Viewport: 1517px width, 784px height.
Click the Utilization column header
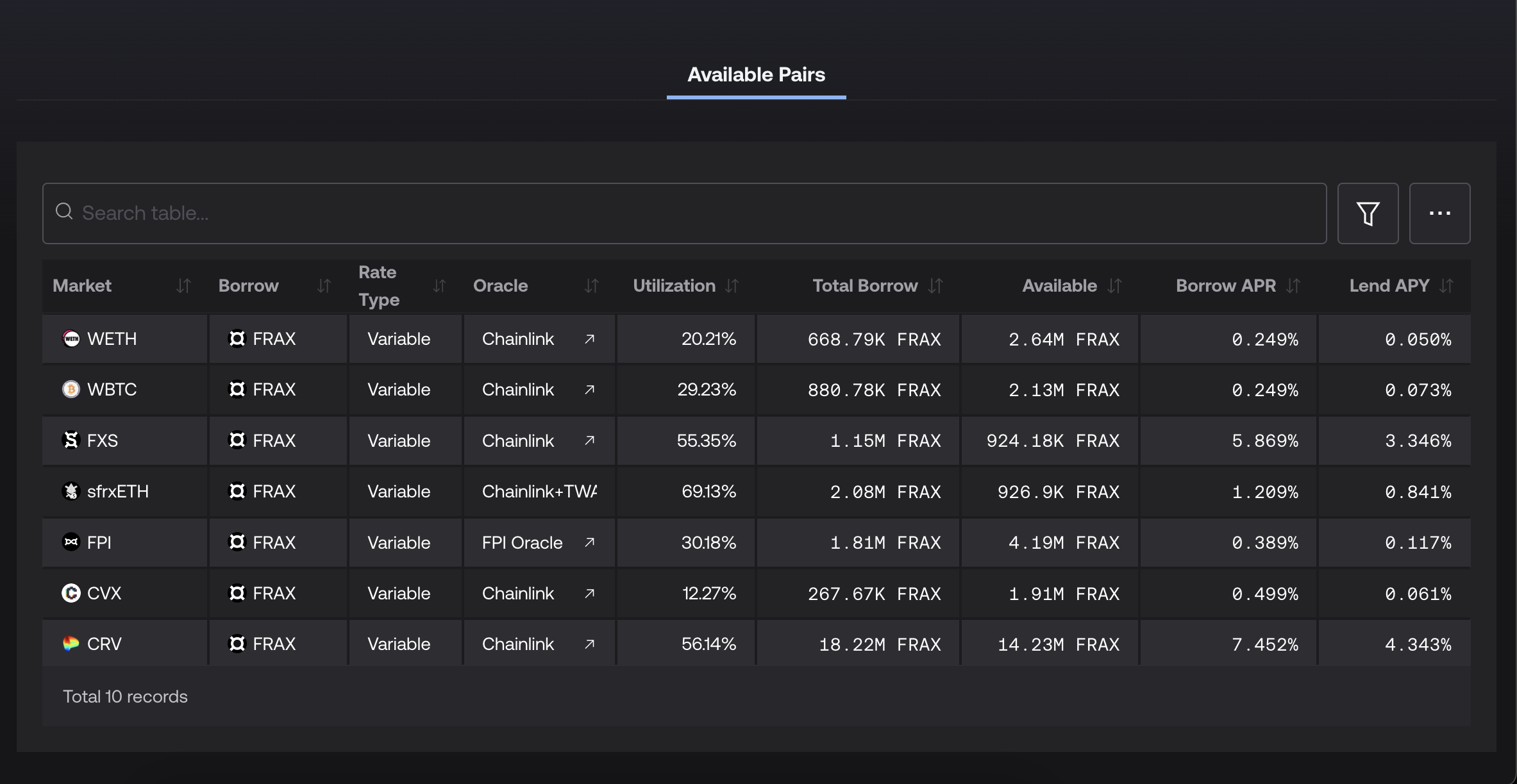click(674, 286)
